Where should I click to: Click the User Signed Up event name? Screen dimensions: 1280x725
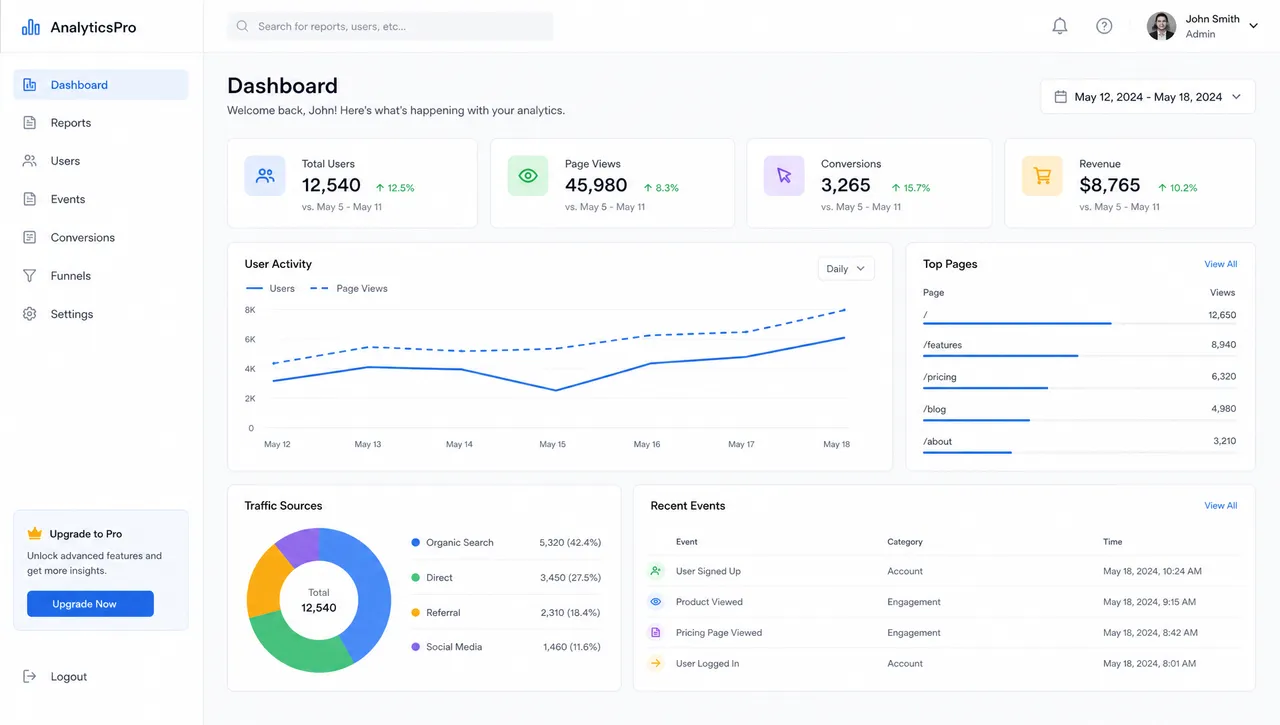(708, 571)
